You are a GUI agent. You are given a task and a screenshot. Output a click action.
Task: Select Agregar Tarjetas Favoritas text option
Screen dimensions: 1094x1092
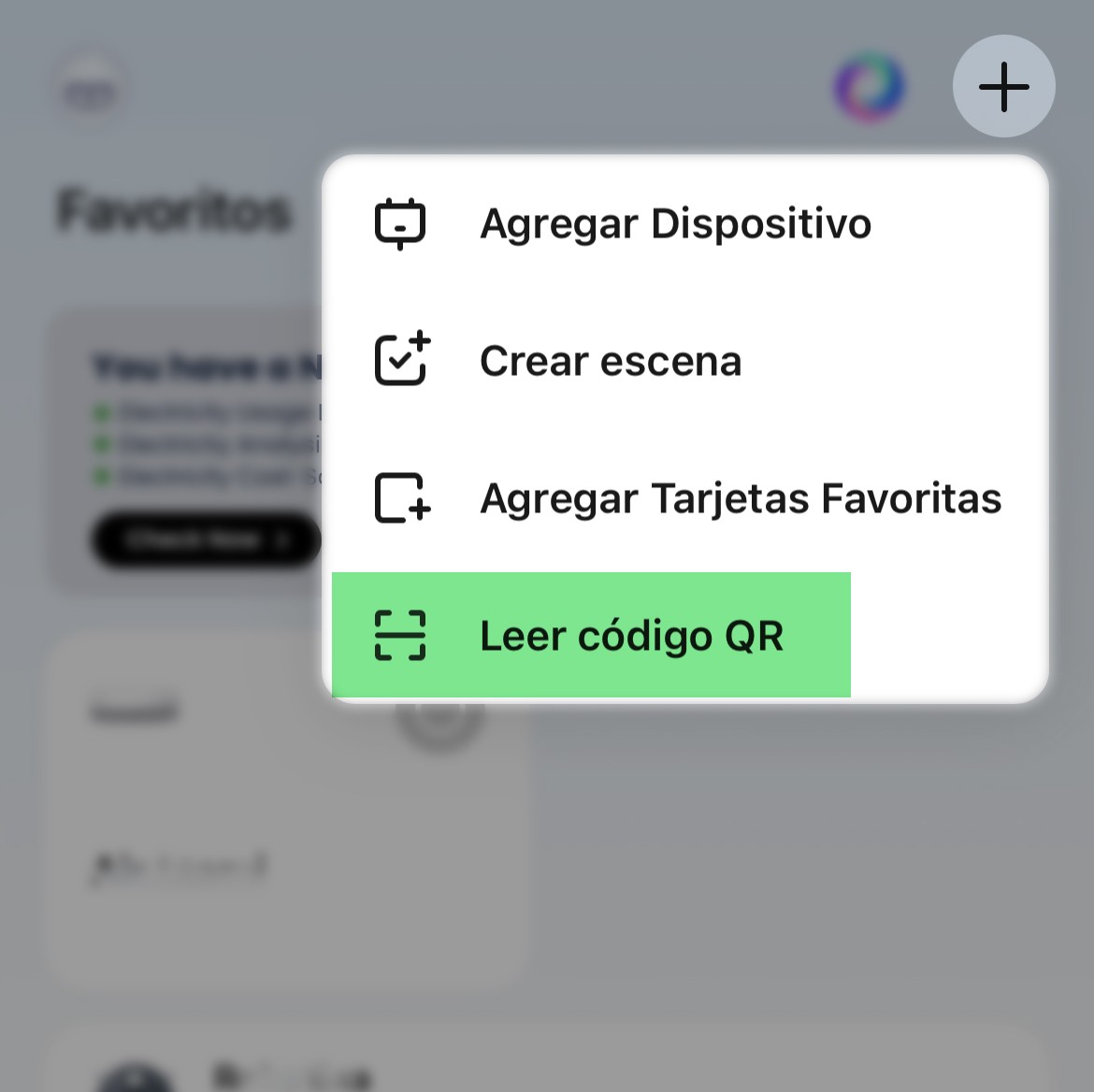tap(741, 498)
